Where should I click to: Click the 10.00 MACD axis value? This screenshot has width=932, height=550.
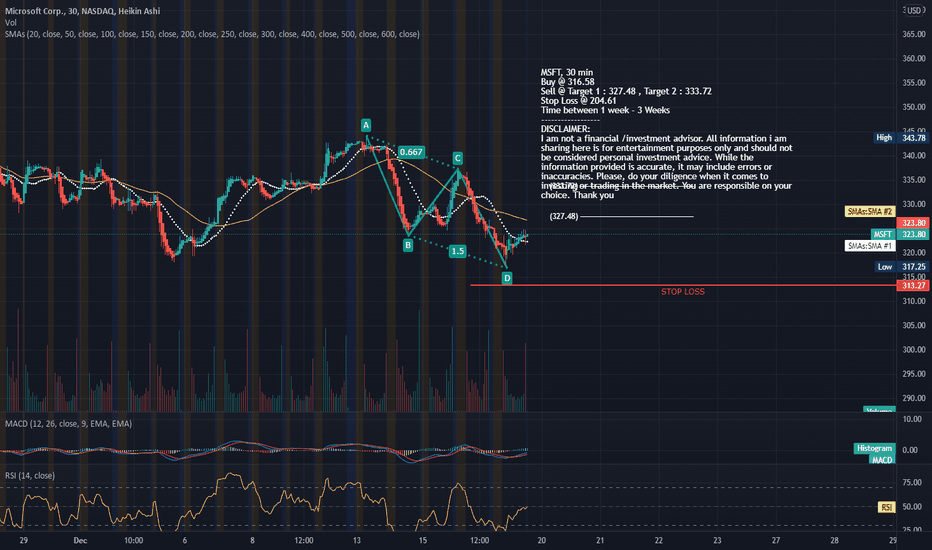click(912, 419)
